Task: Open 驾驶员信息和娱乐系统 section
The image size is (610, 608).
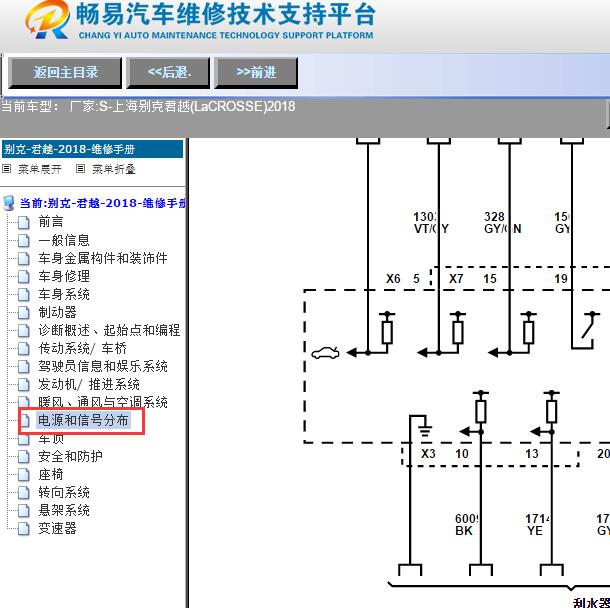Action: pos(103,366)
